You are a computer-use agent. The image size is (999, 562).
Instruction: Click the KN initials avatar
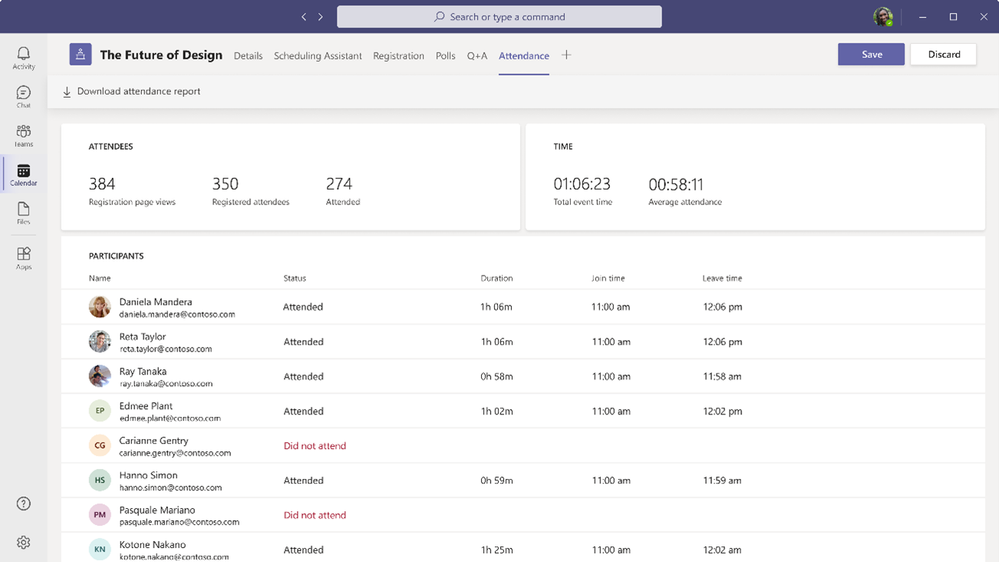point(99,549)
